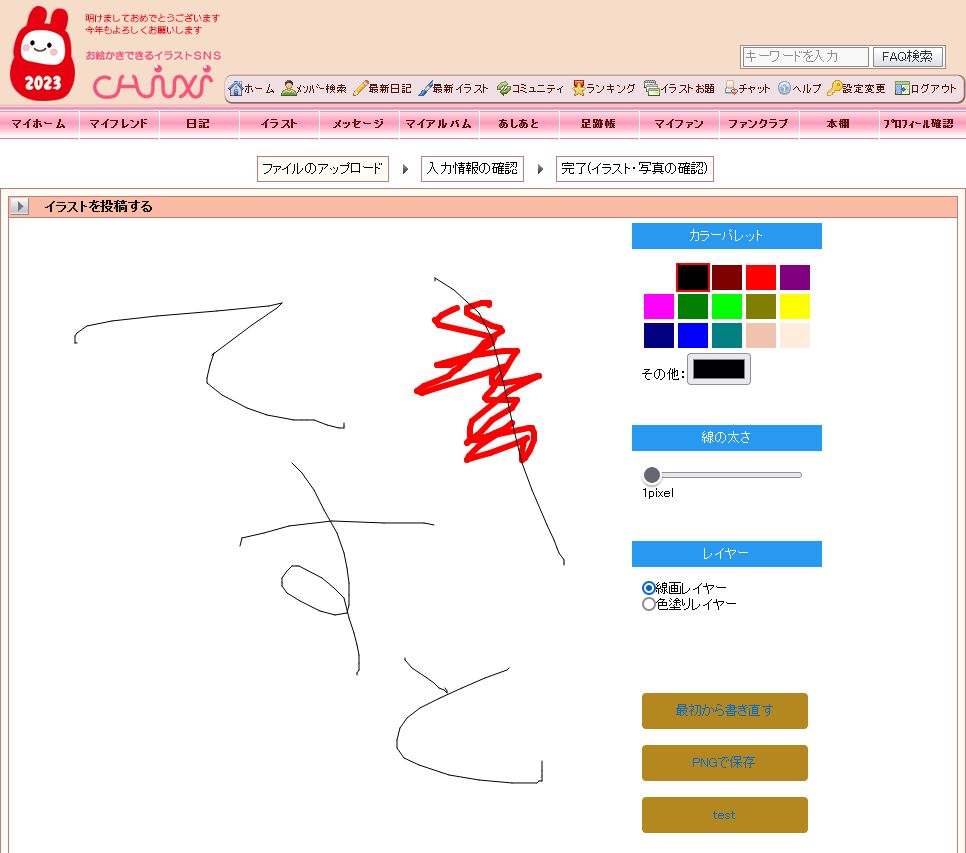Pick the red color swatch

click(761, 277)
